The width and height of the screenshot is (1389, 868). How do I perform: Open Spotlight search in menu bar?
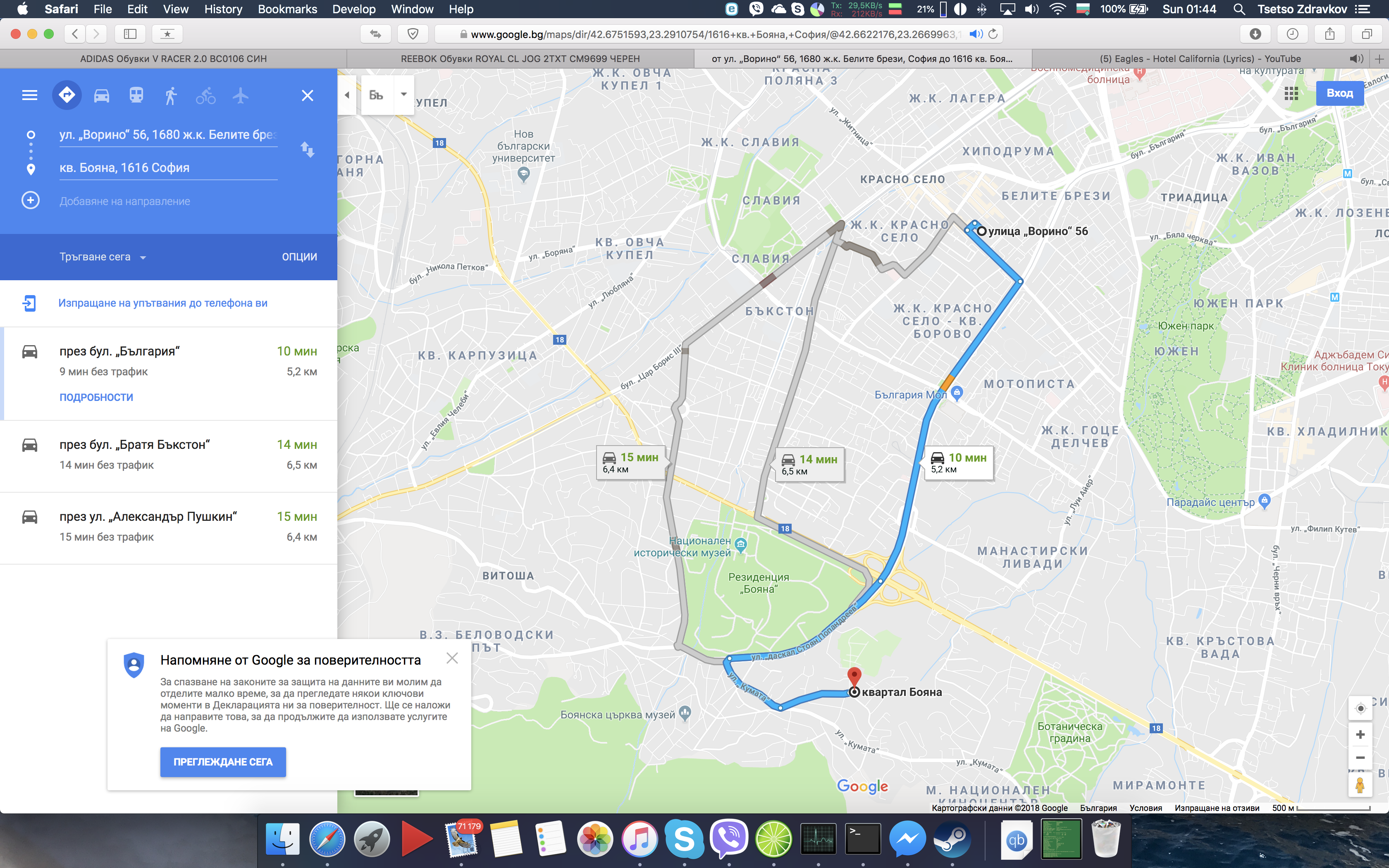(1239, 9)
